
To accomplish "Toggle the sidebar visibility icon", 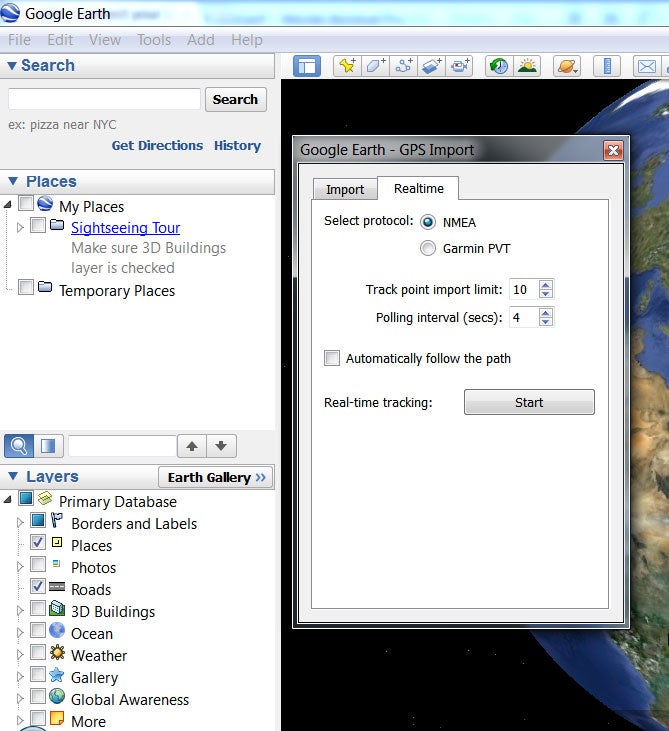I will tap(307, 66).
